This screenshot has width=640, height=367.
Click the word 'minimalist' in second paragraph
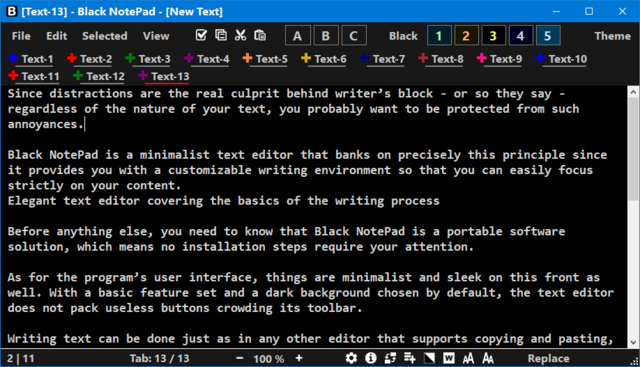(174, 155)
